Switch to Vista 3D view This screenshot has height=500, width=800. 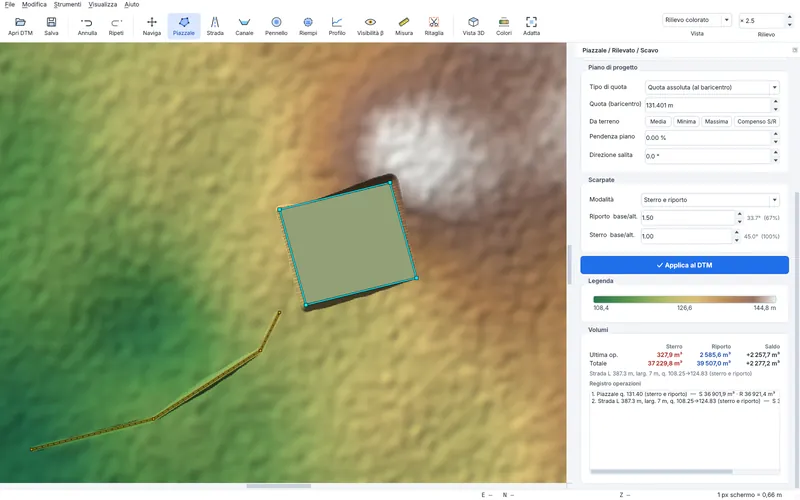(x=473, y=26)
